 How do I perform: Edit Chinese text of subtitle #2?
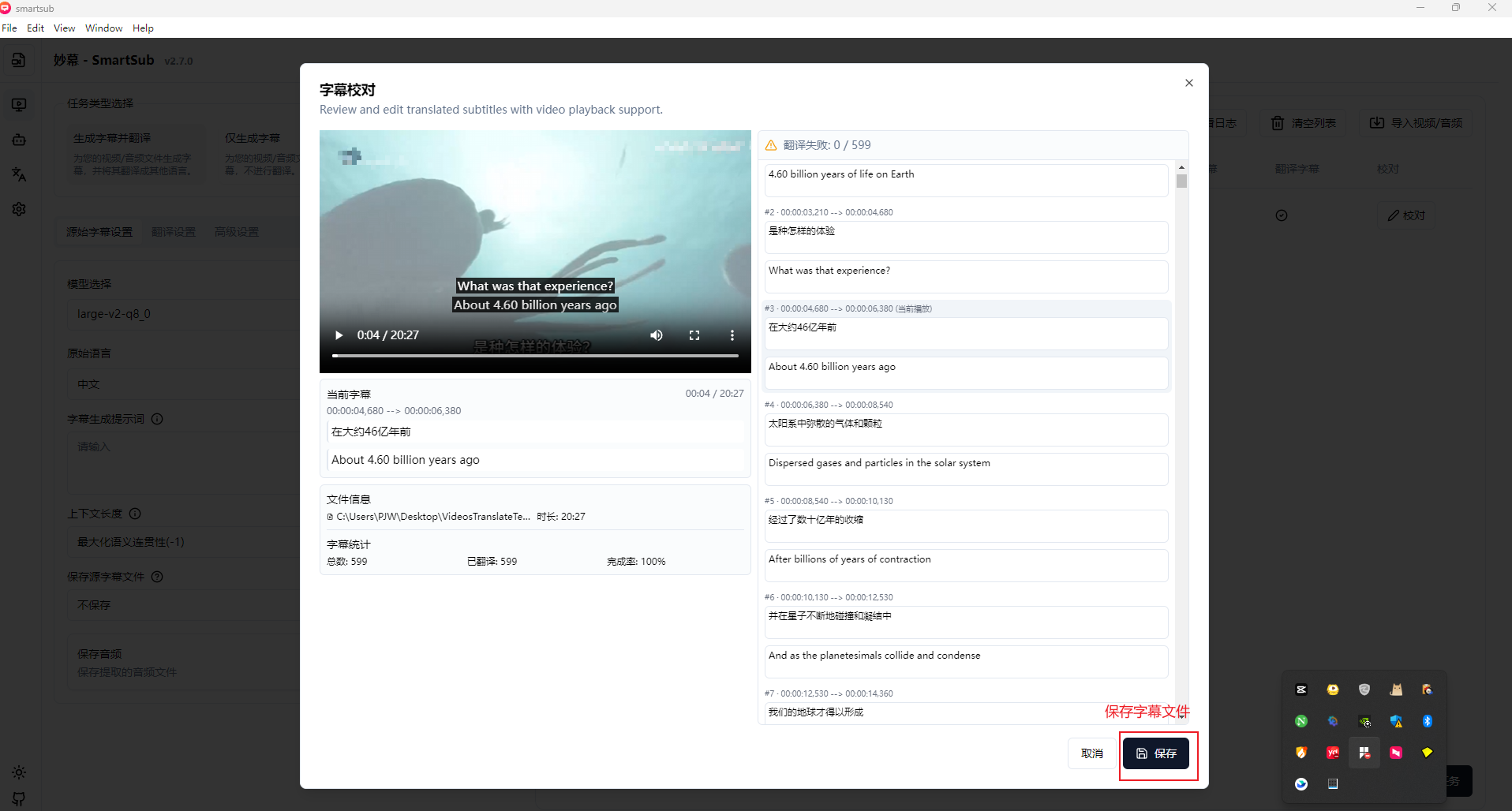pos(966,237)
